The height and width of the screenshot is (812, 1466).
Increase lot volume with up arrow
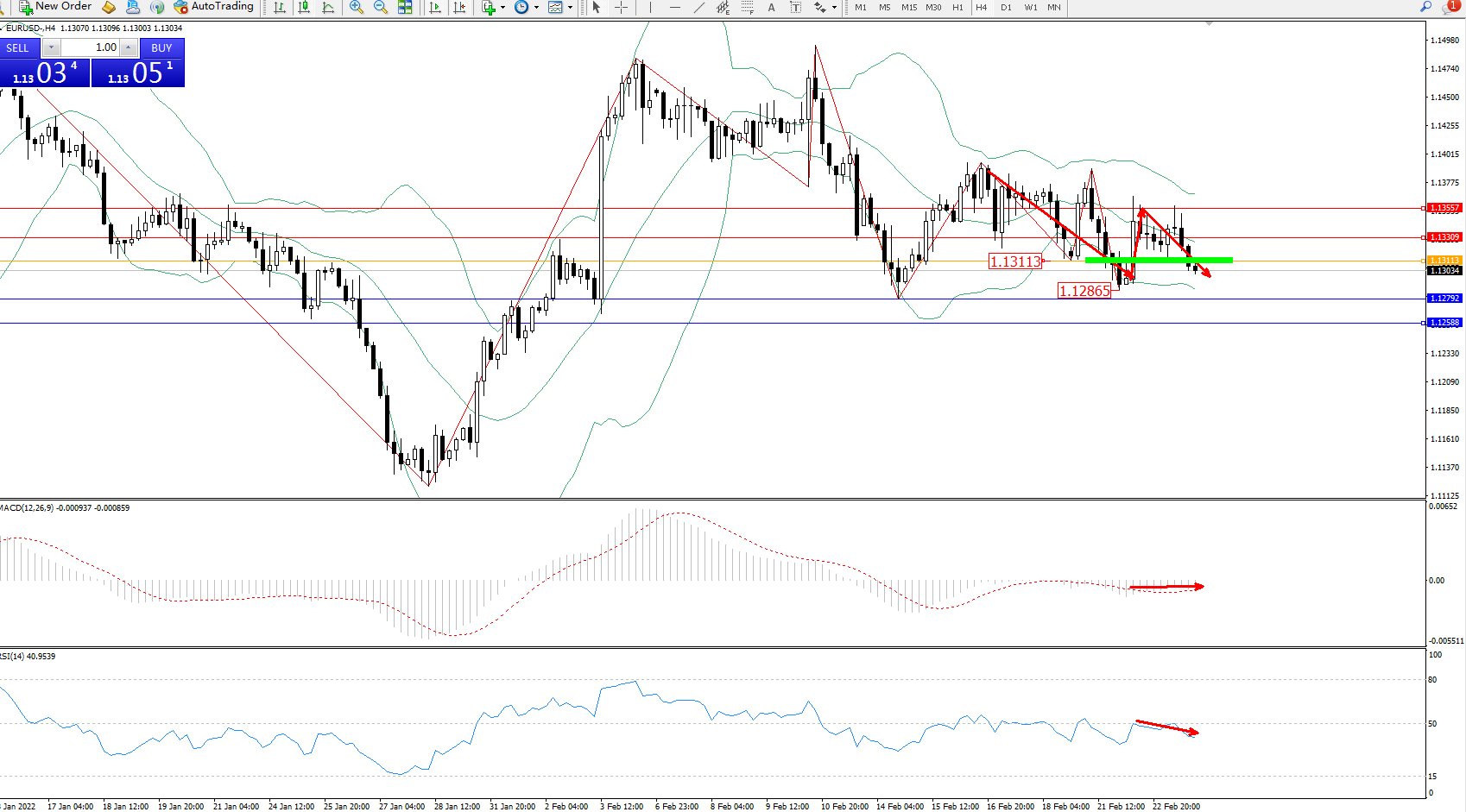129,47
